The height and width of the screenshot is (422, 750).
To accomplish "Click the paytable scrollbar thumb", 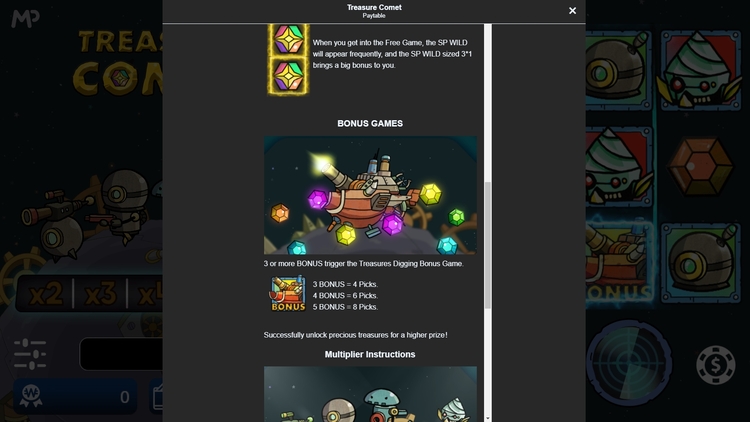I will (487, 245).
